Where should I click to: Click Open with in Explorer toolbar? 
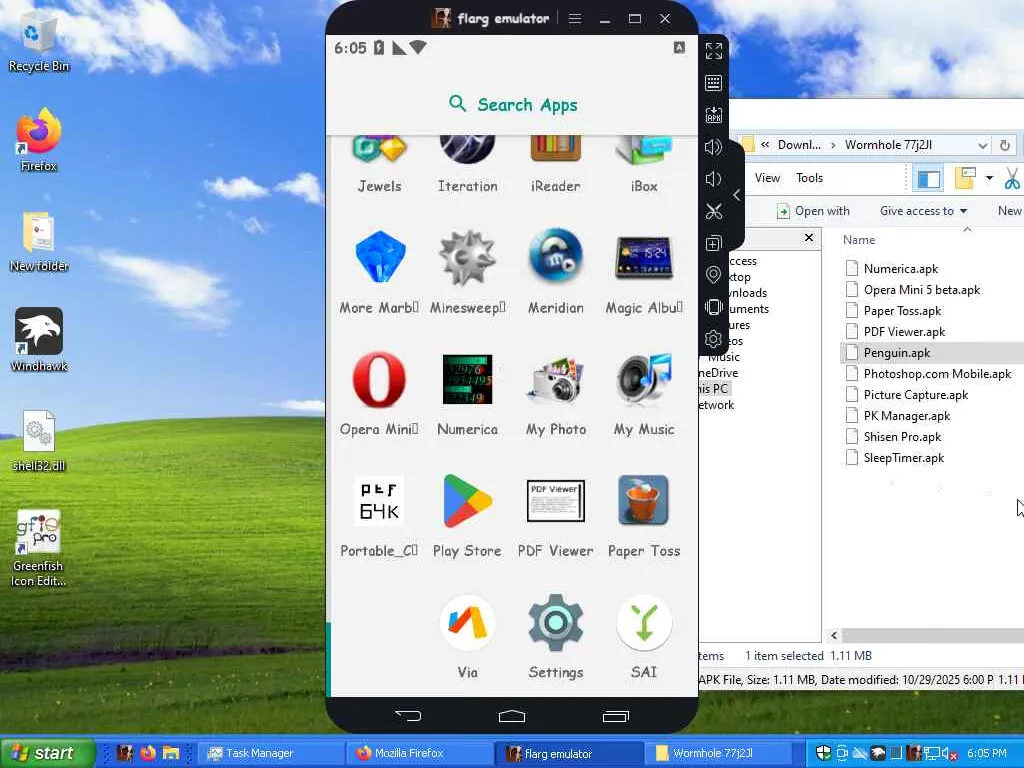coord(813,211)
